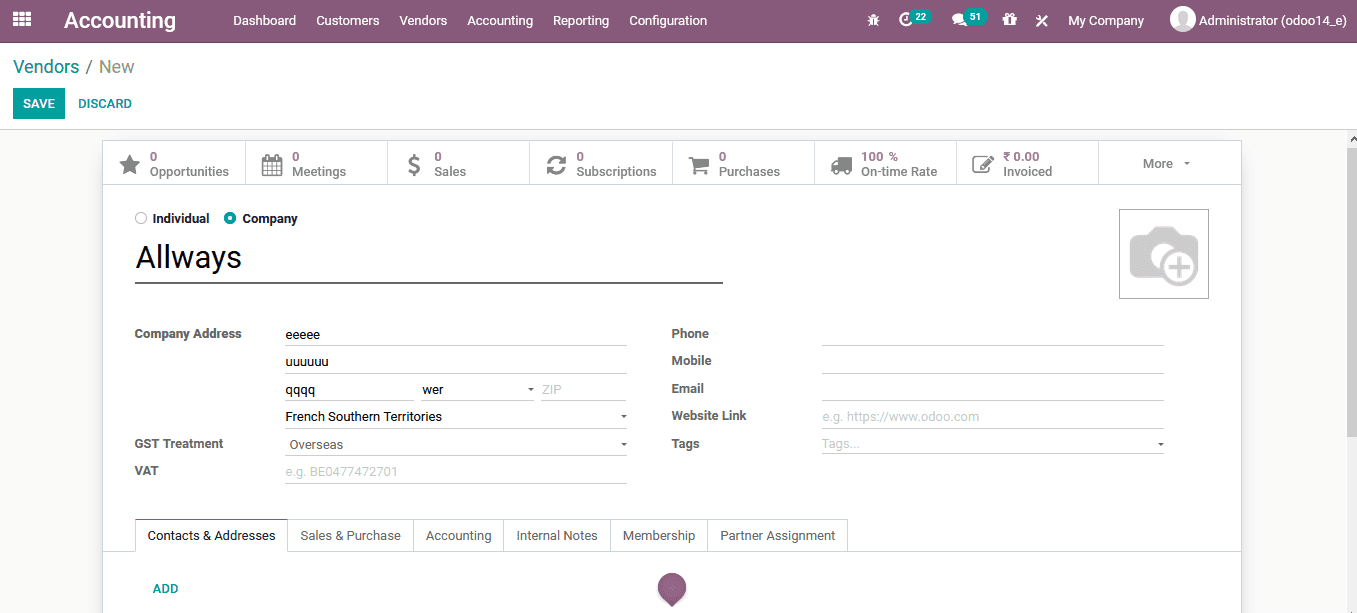1357x613 pixels.
Task: Click the 0 Sales stat text
Action: tap(450, 164)
